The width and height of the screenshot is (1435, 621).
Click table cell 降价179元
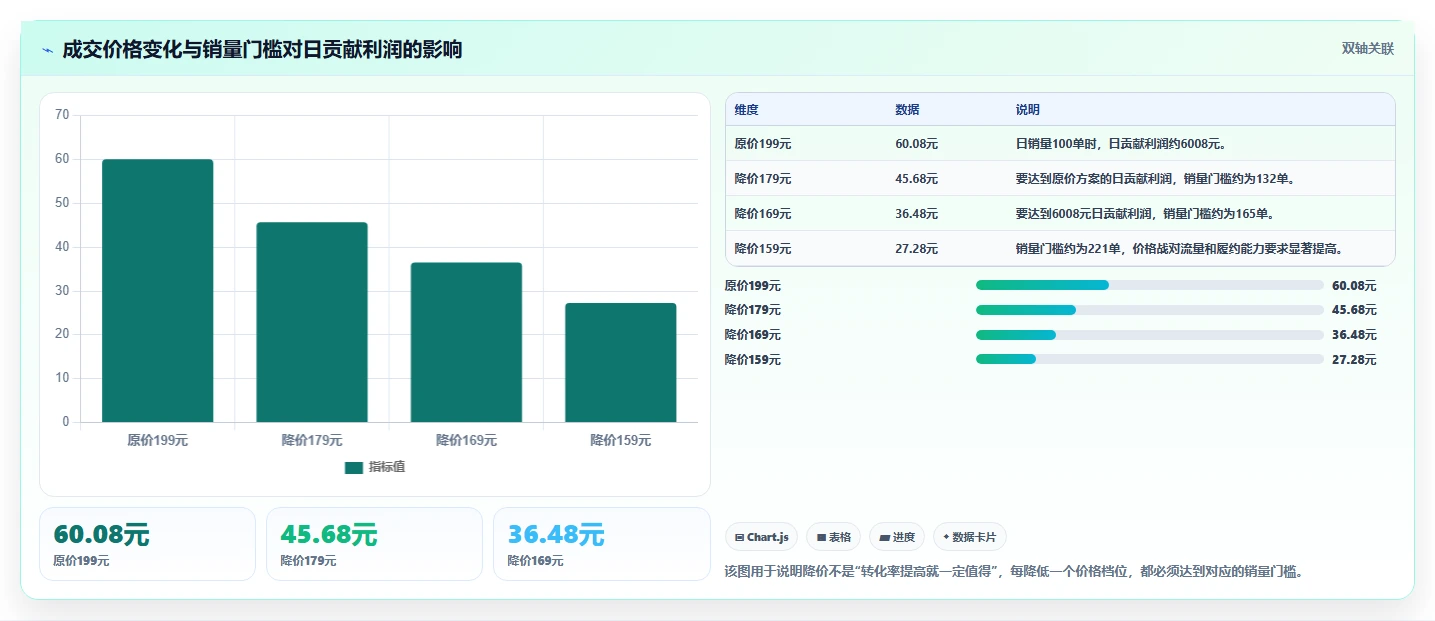[x=763, y=179]
